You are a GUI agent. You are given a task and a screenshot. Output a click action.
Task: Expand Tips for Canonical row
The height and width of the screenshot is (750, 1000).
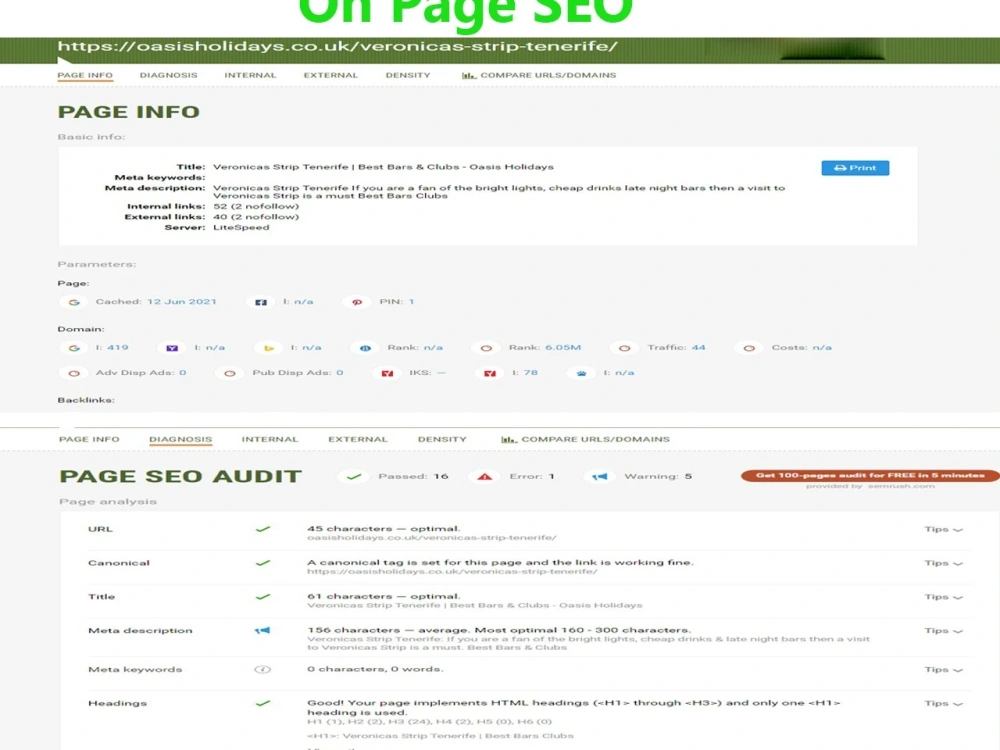coord(943,563)
